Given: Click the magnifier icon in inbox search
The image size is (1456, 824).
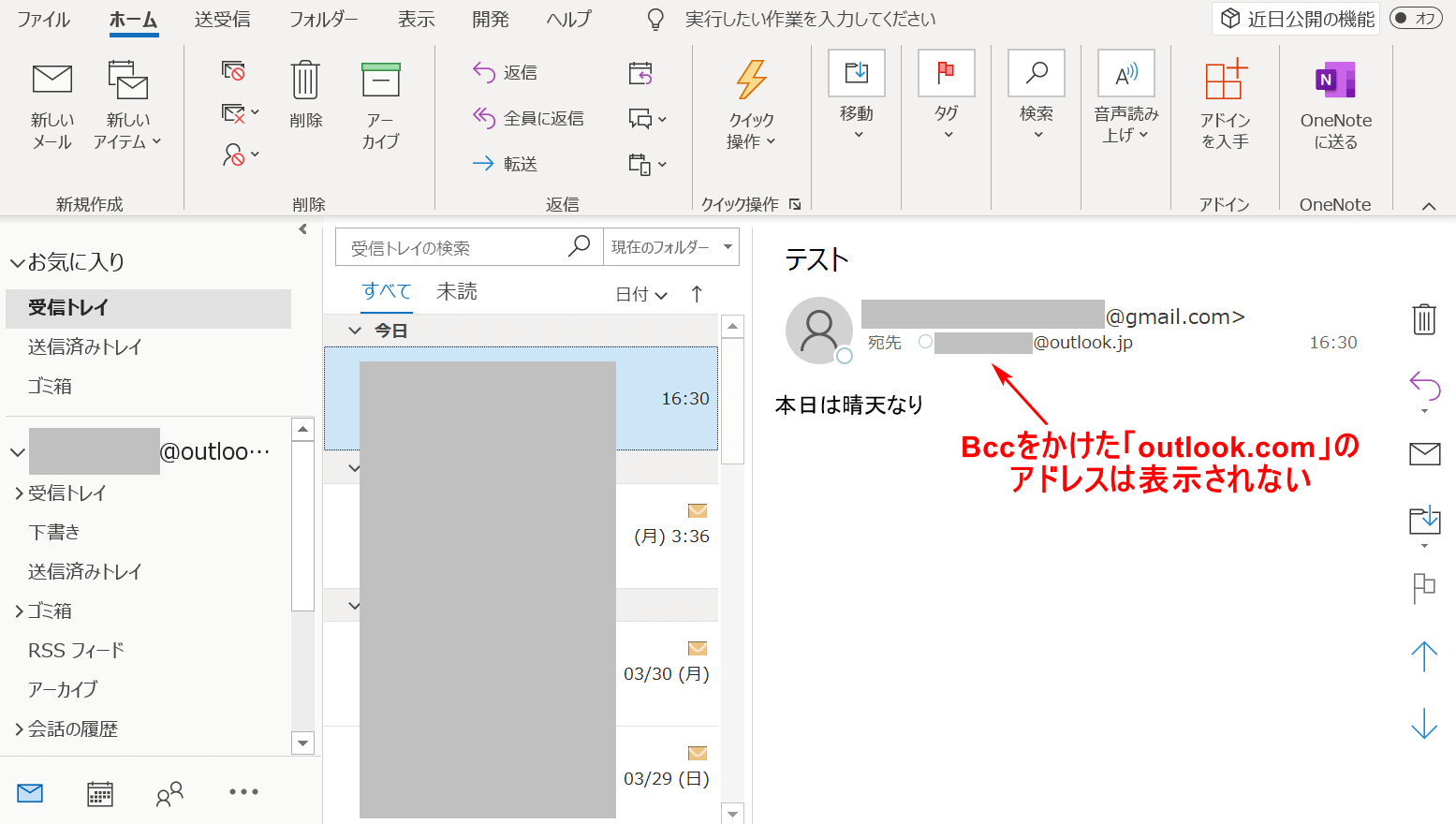Looking at the screenshot, I should tap(580, 246).
